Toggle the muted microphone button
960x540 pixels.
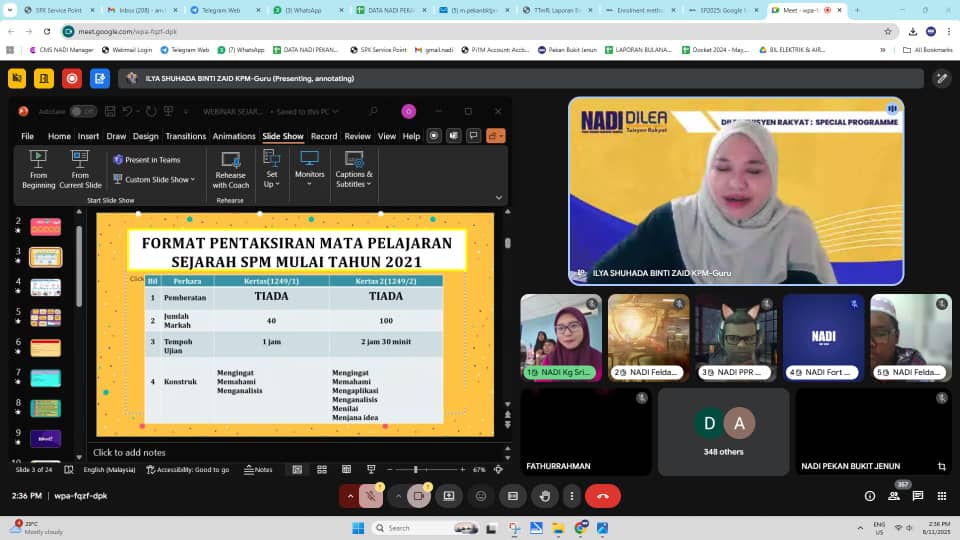(371, 496)
